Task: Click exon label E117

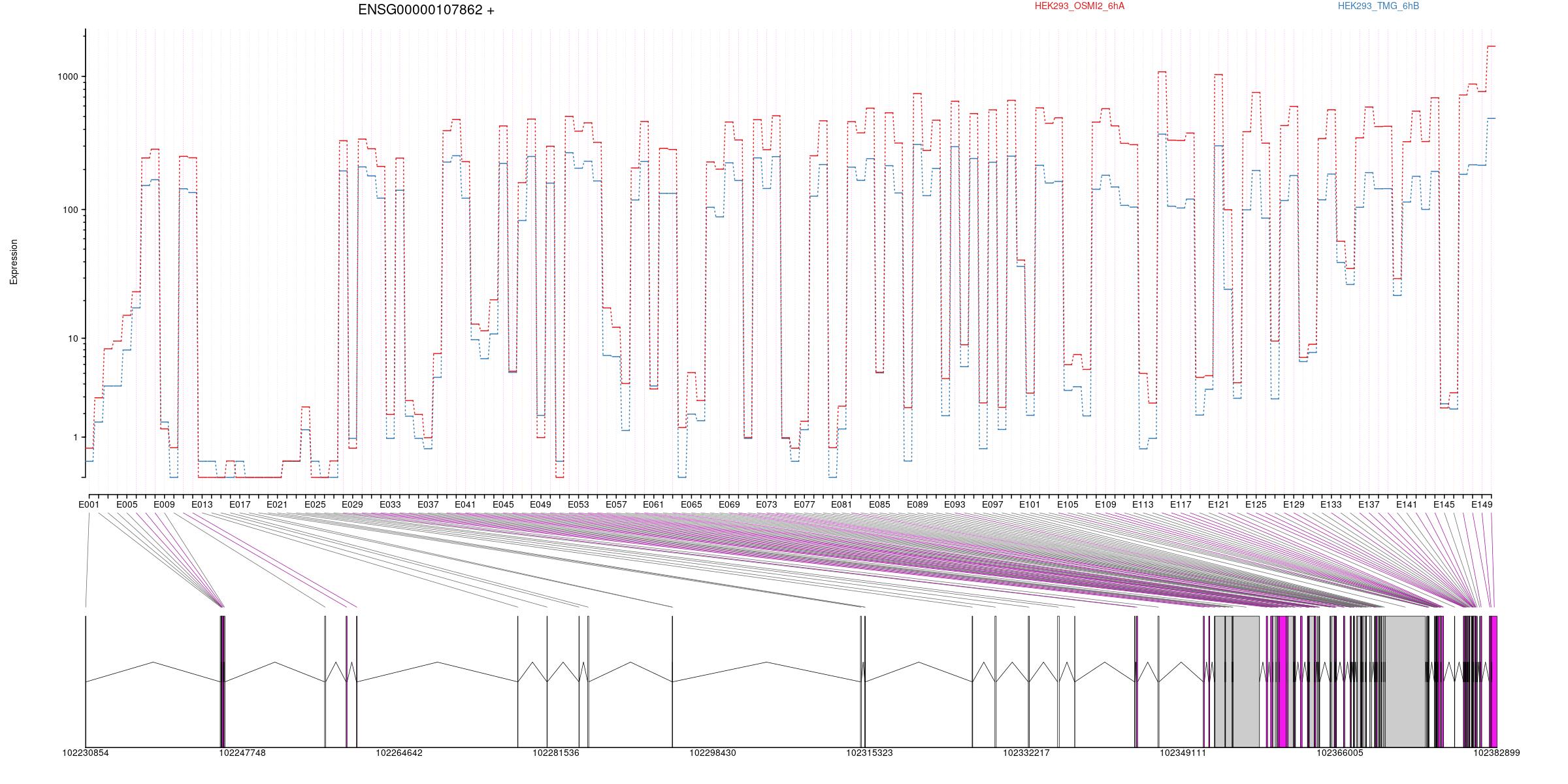Action: pos(1181,505)
